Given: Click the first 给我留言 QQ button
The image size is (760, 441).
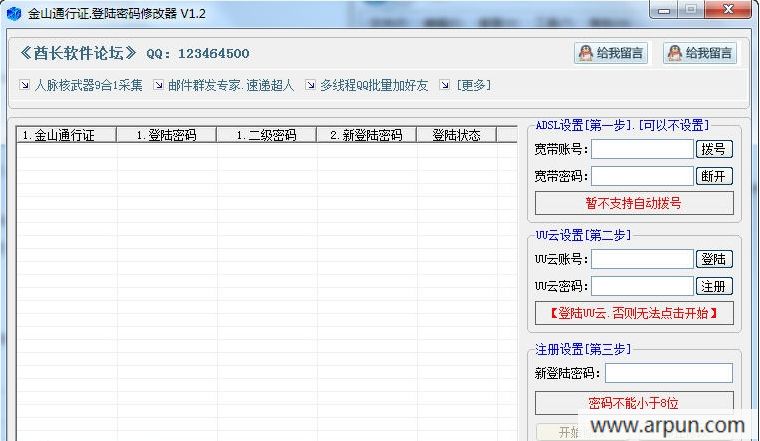Looking at the screenshot, I should click(611, 53).
